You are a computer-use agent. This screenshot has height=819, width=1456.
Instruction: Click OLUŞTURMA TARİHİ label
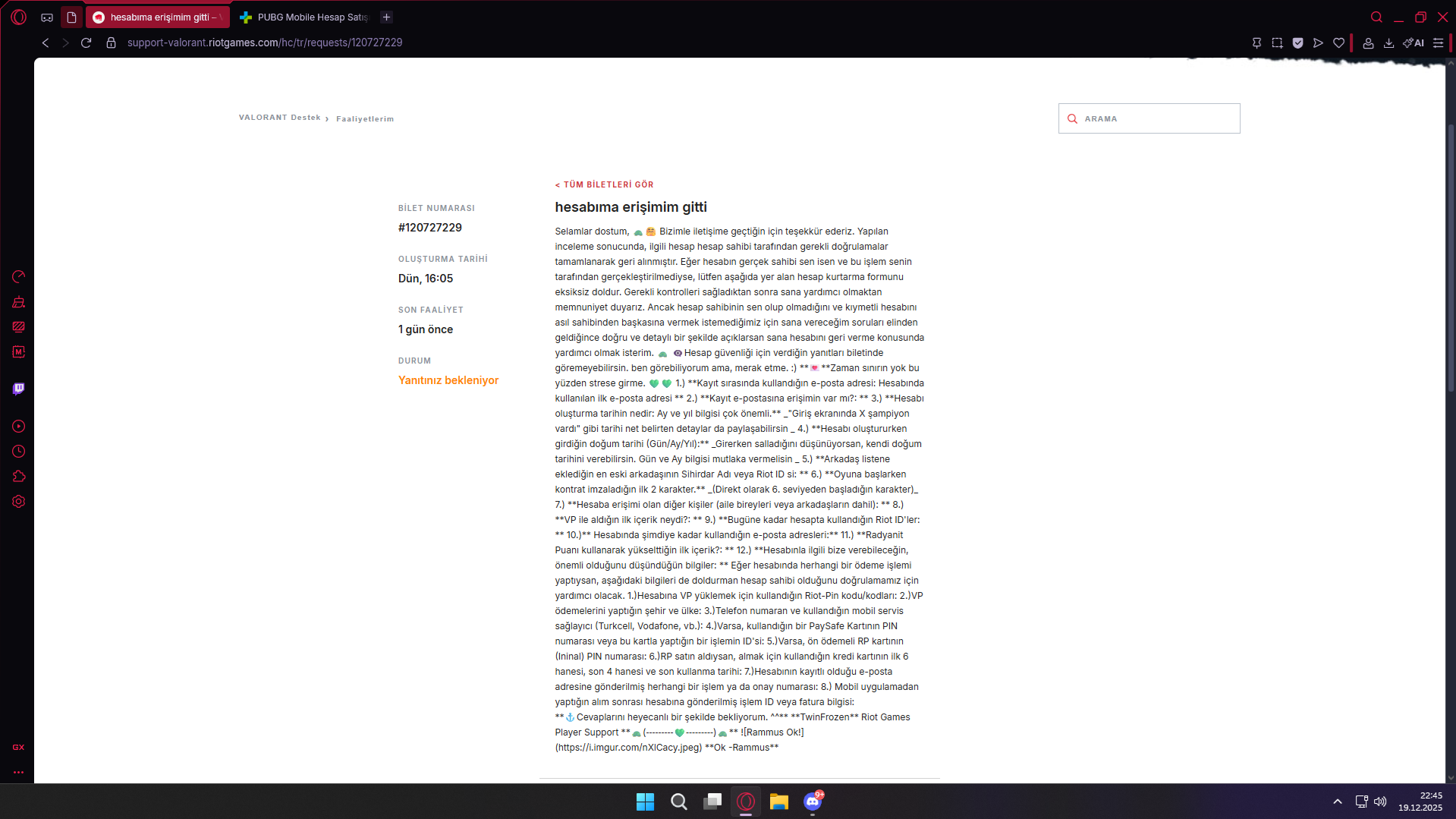tap(443, 259)
